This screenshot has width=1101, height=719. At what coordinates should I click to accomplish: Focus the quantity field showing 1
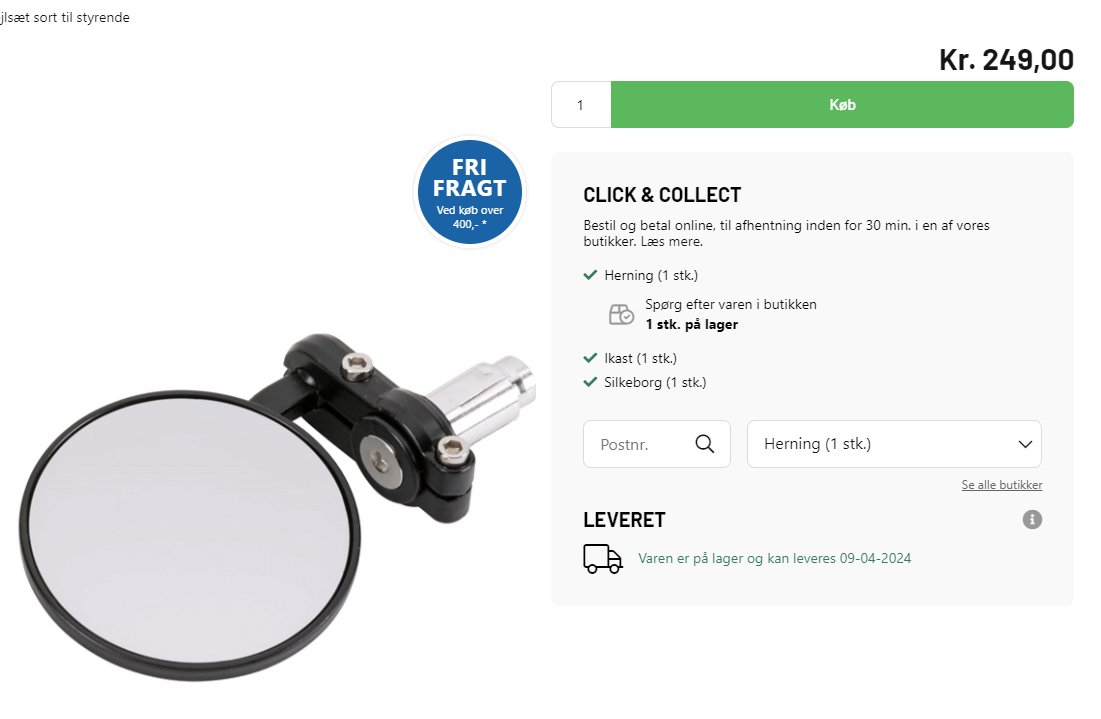(x=581, y=105)
